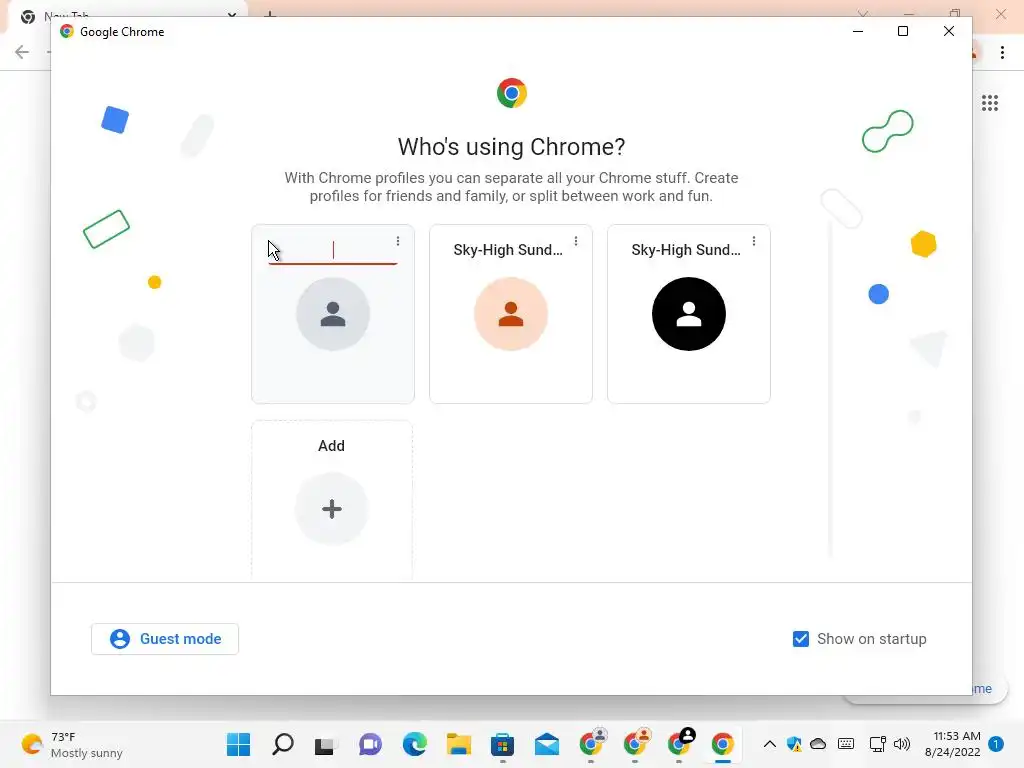The image size is (1024, 768).
Task: Open more options on the black avatar profile
Action: (754, 241)
